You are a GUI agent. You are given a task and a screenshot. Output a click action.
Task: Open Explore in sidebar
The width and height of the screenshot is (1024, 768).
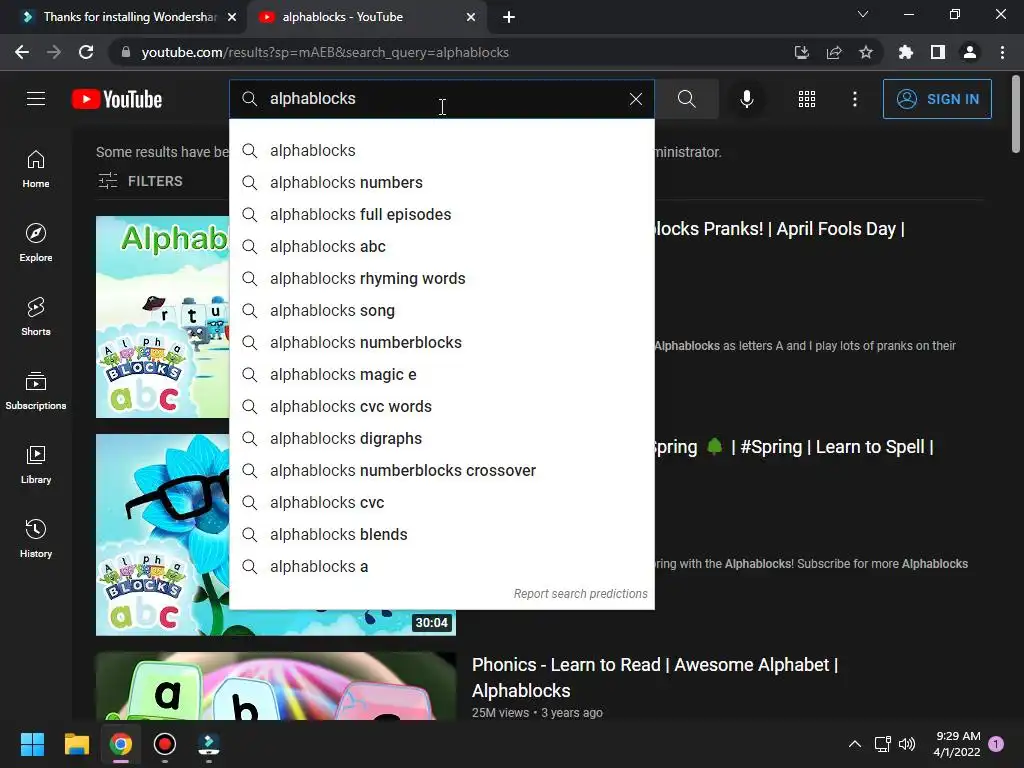[x=36, y=243]
